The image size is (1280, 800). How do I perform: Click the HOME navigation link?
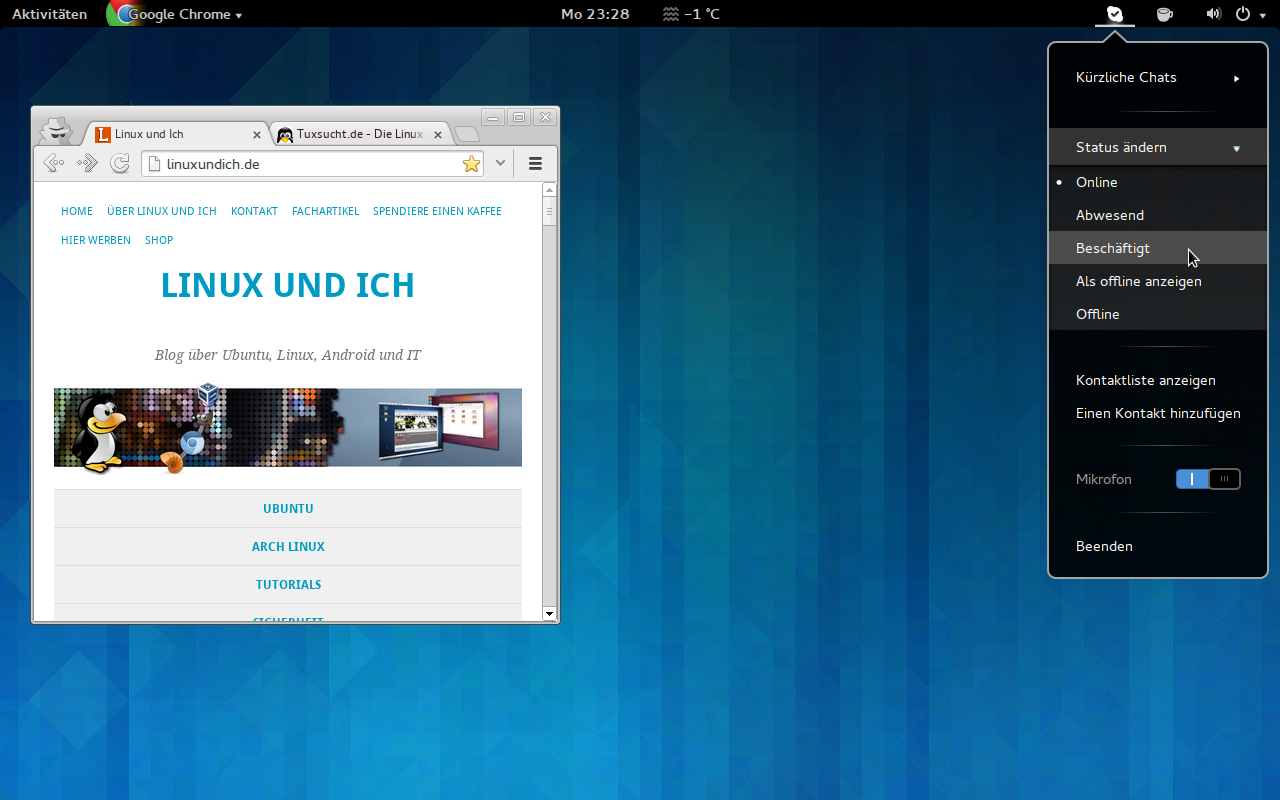[x=77, y=211]
